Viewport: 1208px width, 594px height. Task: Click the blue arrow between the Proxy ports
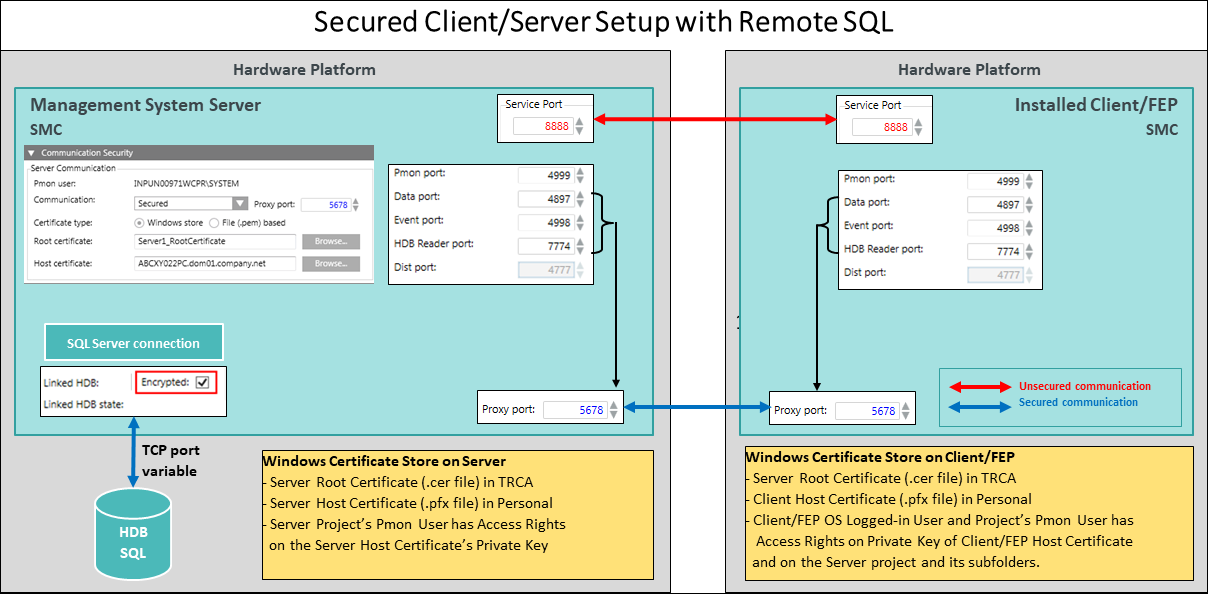point(695,407)
